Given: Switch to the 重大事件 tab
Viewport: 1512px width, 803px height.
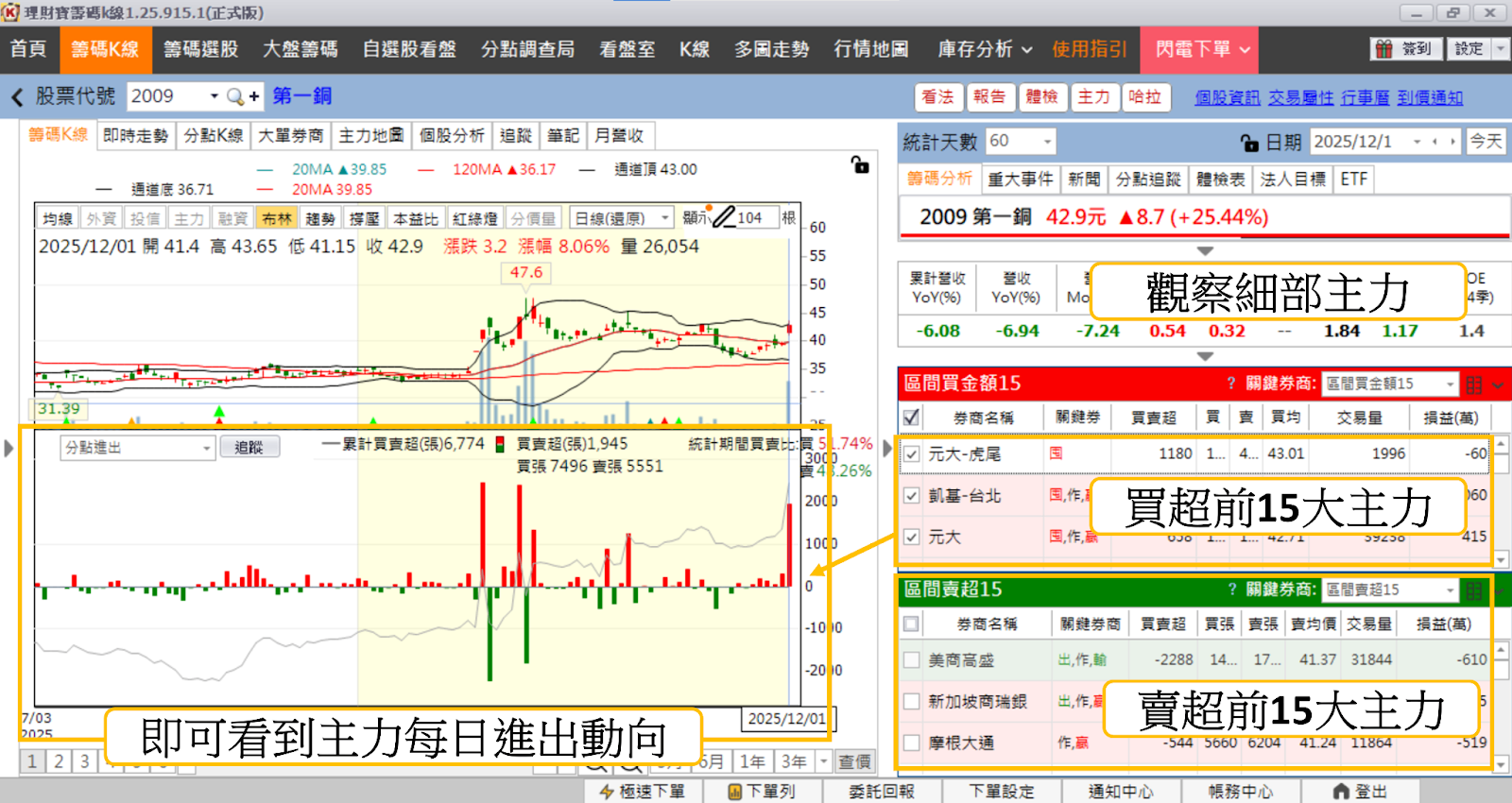Looking at the screenshot, I should [x=1021, y=179].
